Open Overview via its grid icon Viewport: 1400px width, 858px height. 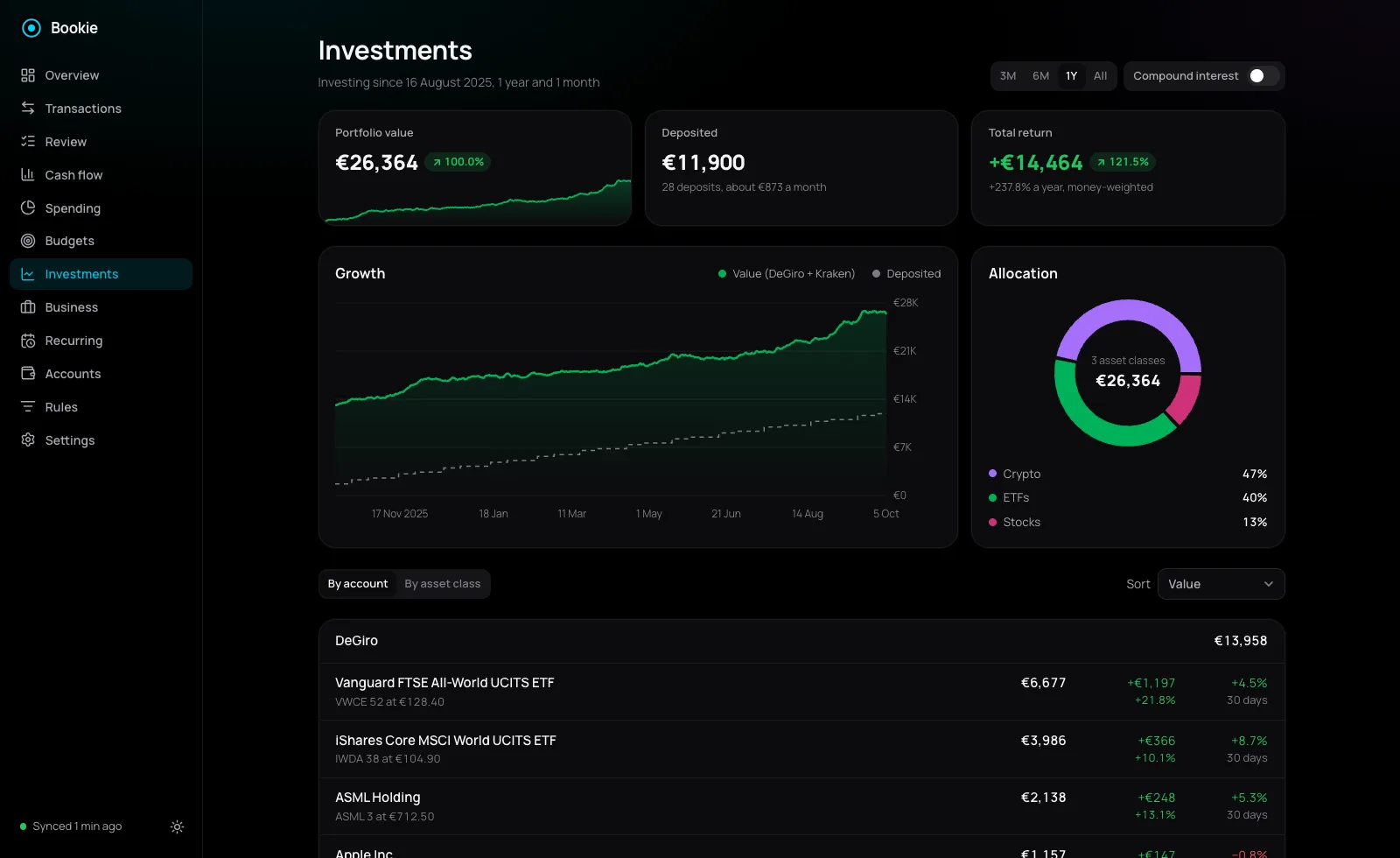tap(28, 75)
